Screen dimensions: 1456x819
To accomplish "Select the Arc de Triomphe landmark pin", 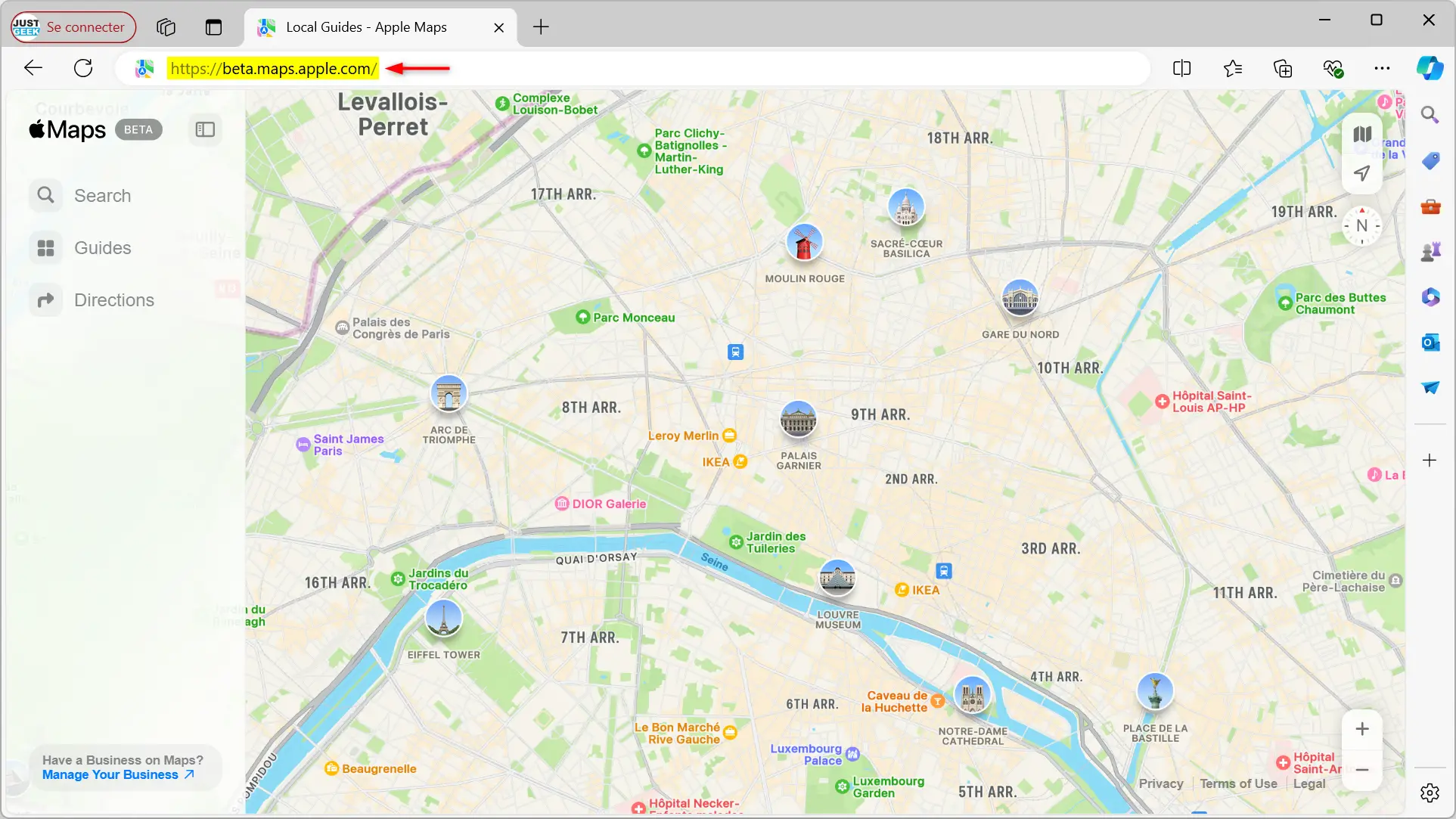I will pos(449,394).
